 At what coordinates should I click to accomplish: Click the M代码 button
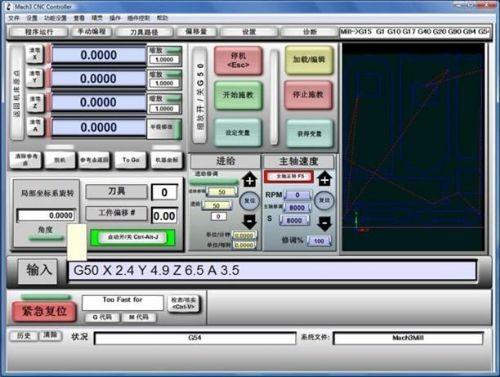[x=139, y=317]
